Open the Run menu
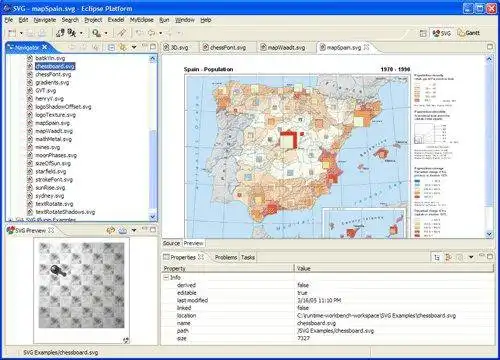Image resolution: width=500 pixels, height=360 pixels. click(x=164, y=20)
